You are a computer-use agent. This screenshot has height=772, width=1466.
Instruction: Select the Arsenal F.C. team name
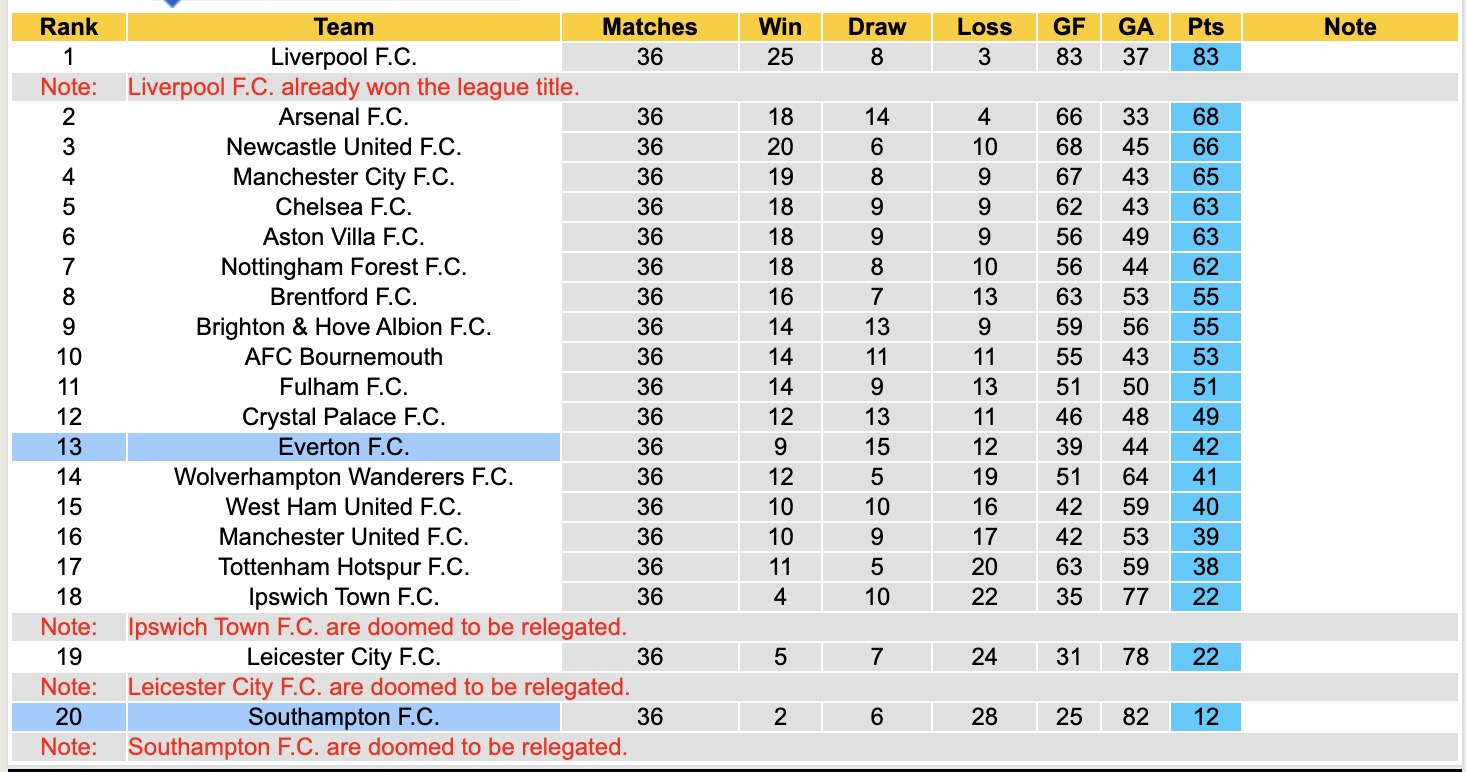point(343,117)
